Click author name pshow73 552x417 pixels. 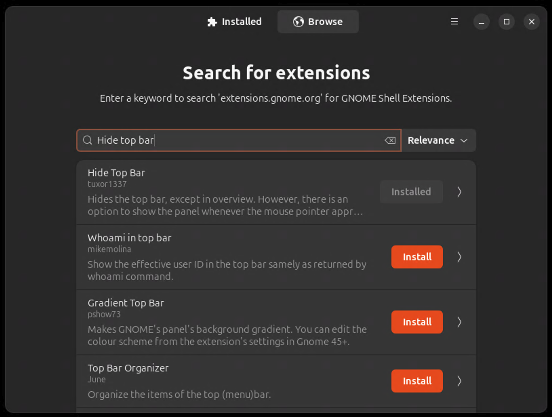pos(104,314)
